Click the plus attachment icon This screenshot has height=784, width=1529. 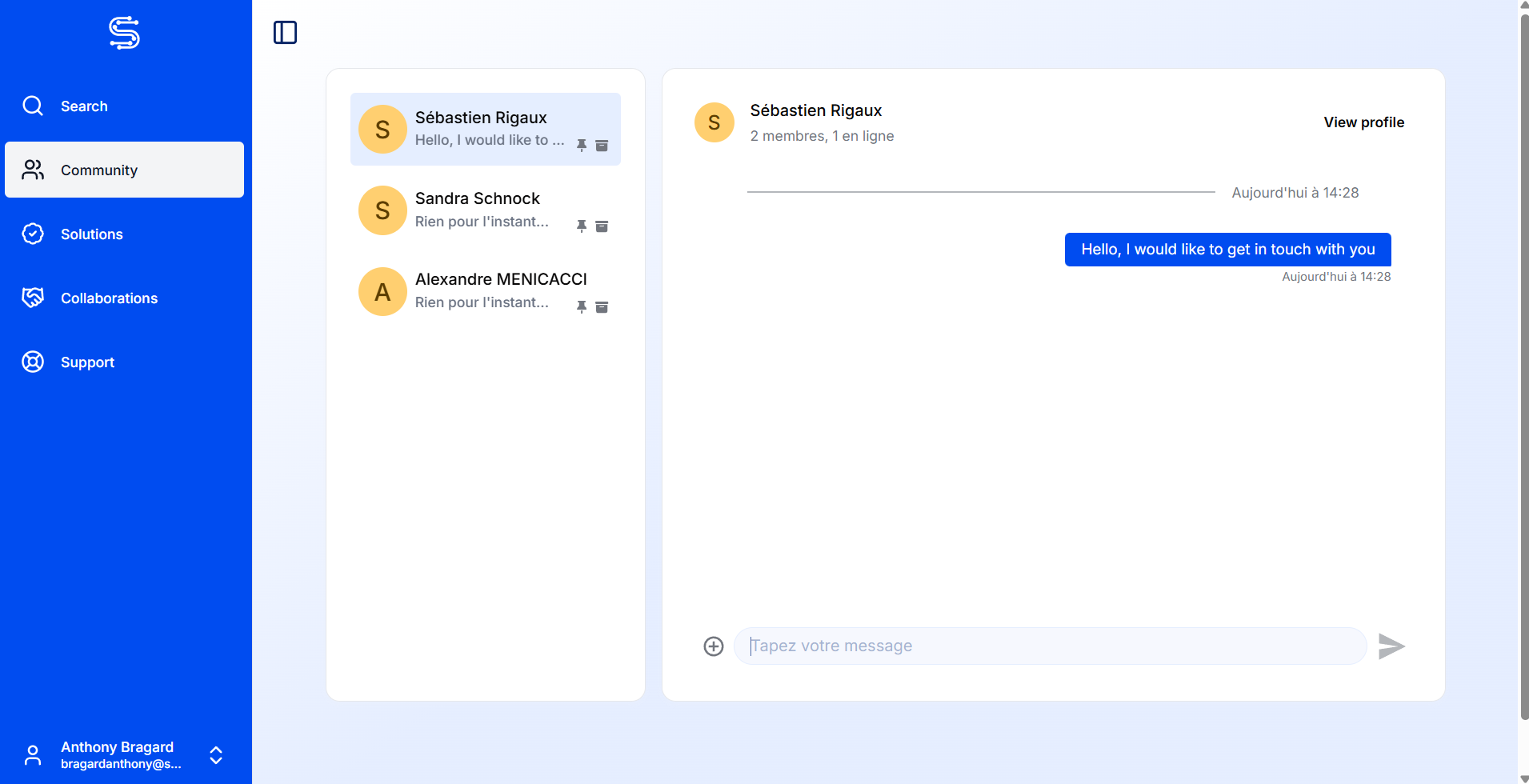[713, 646]
